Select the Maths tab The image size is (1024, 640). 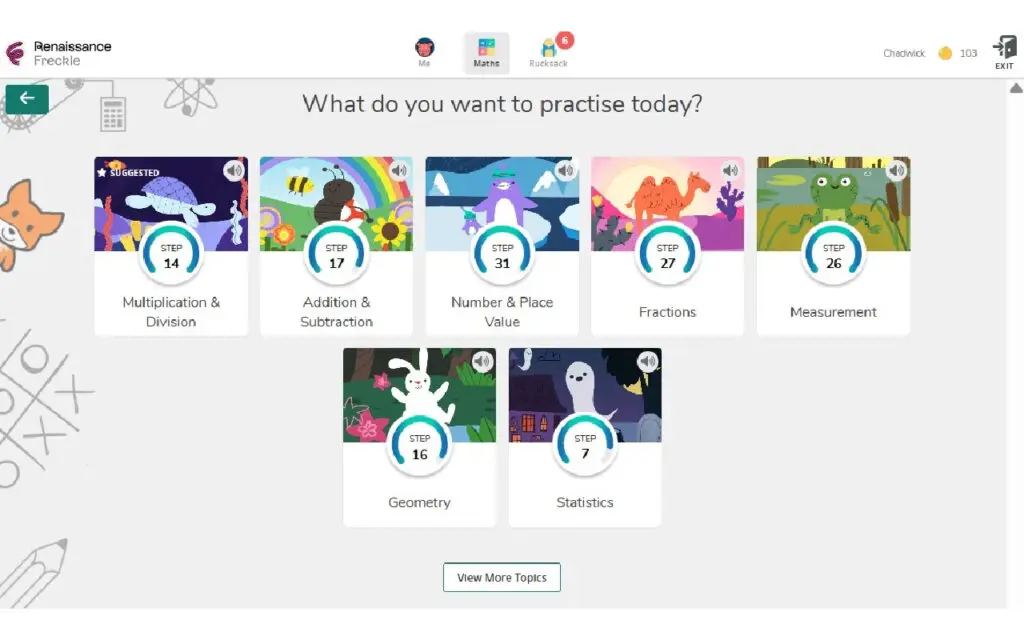(487, 52)
